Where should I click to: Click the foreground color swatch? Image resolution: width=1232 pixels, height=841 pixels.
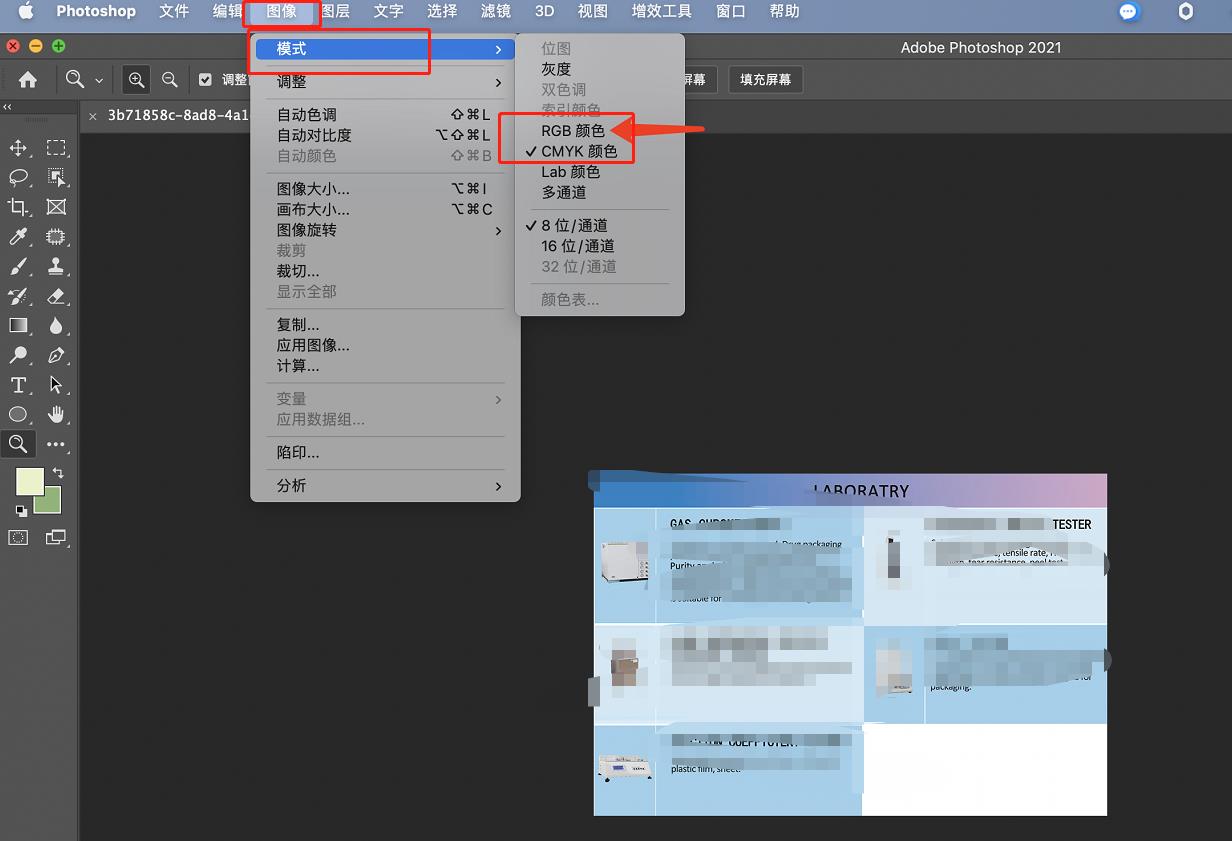29,481
